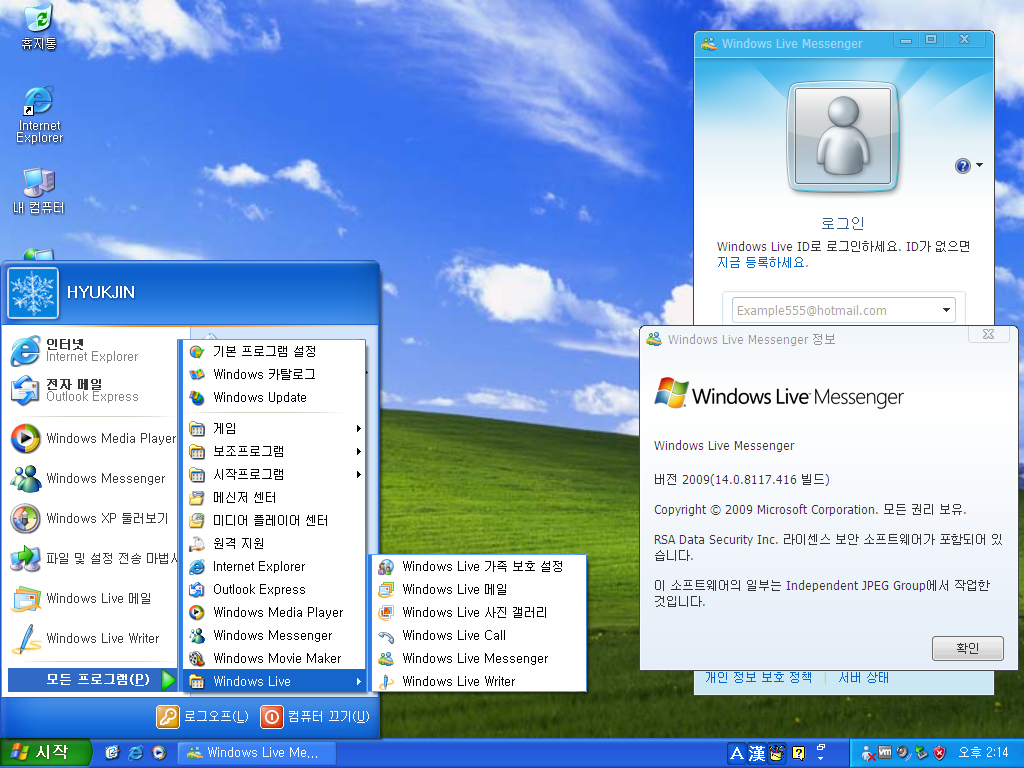Toggle Korean/English input mode indicator
Viewport: 1024px width, 768px height.
click(737, 754)
